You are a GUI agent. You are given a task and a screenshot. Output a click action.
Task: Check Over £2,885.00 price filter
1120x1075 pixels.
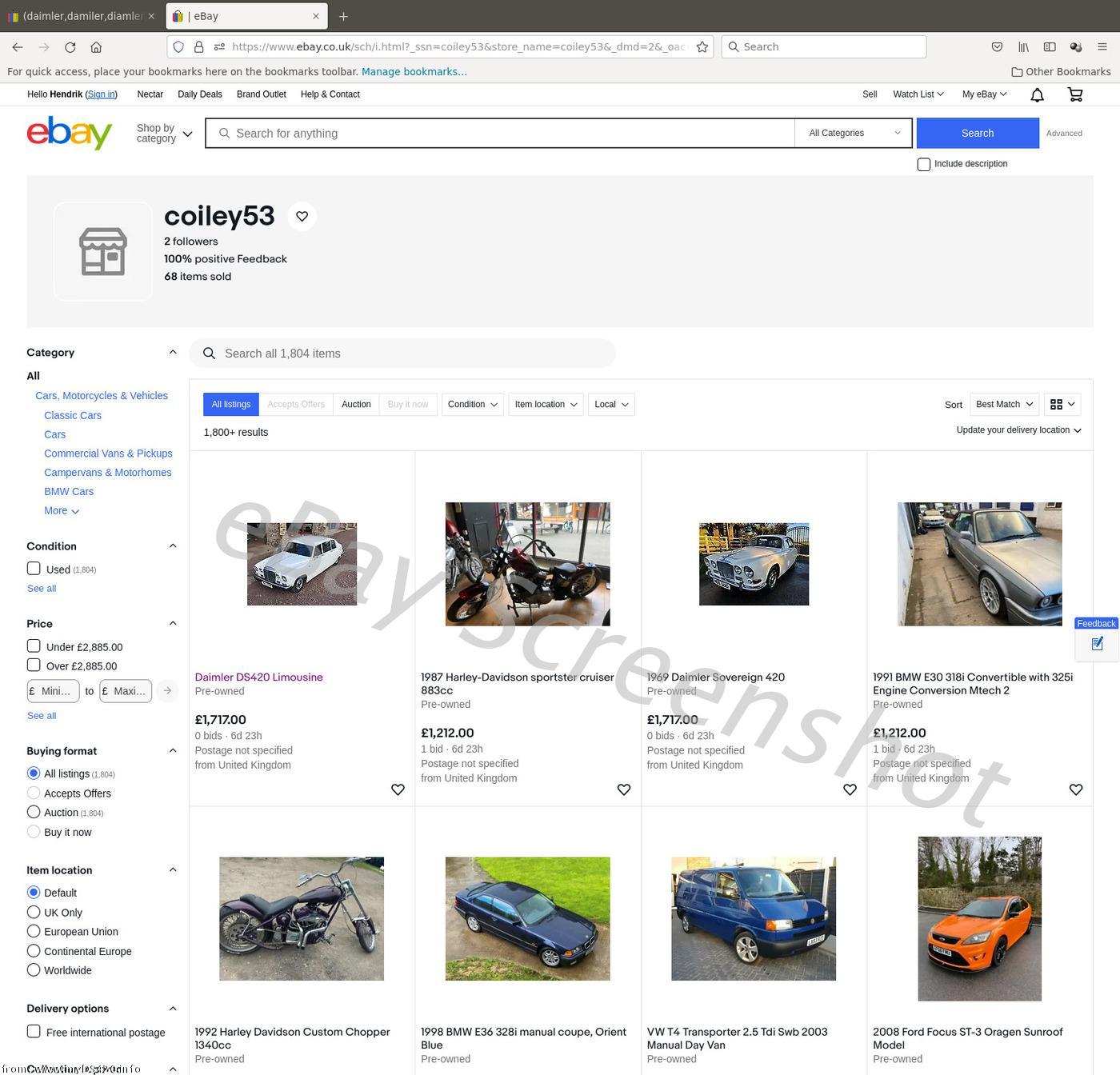pyautogui.click(x=34, y=665)
